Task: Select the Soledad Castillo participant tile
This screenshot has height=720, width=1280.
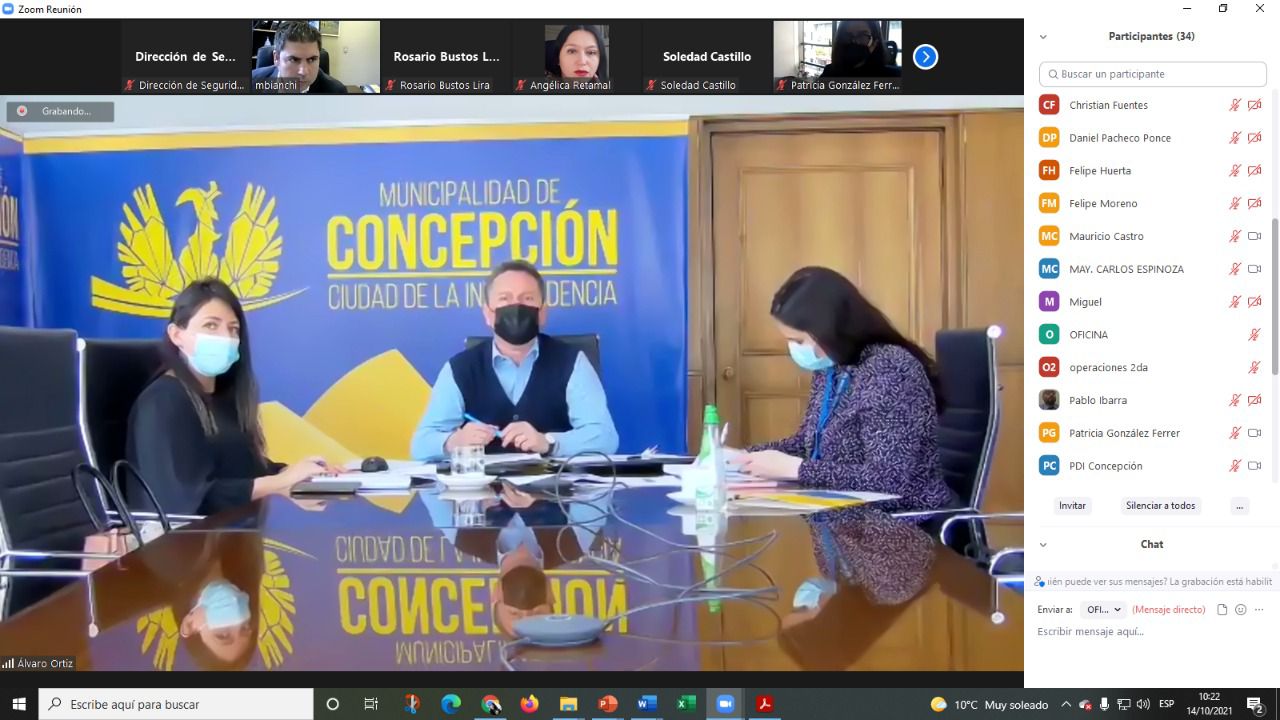Action: tap(707, 57)
